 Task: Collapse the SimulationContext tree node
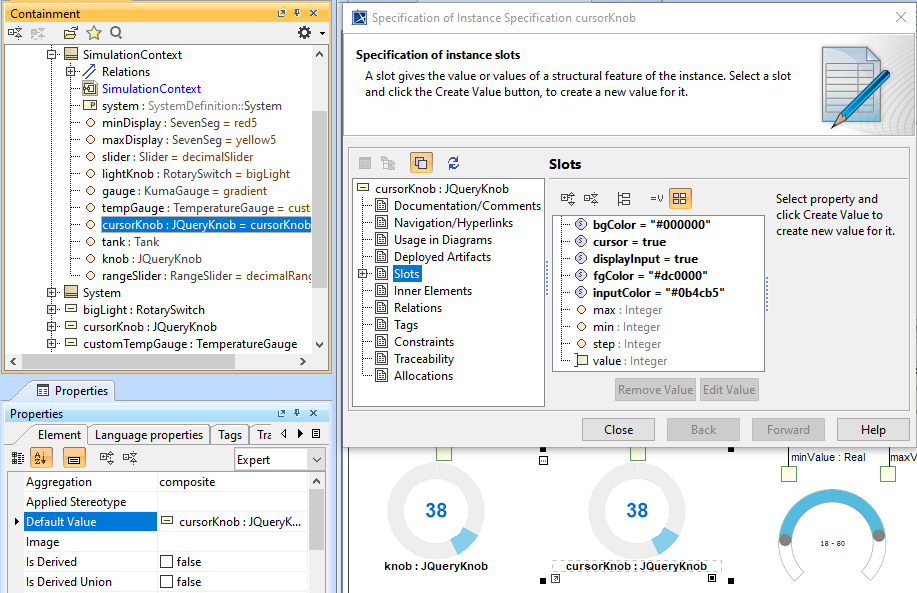click(x=53, y=55)
